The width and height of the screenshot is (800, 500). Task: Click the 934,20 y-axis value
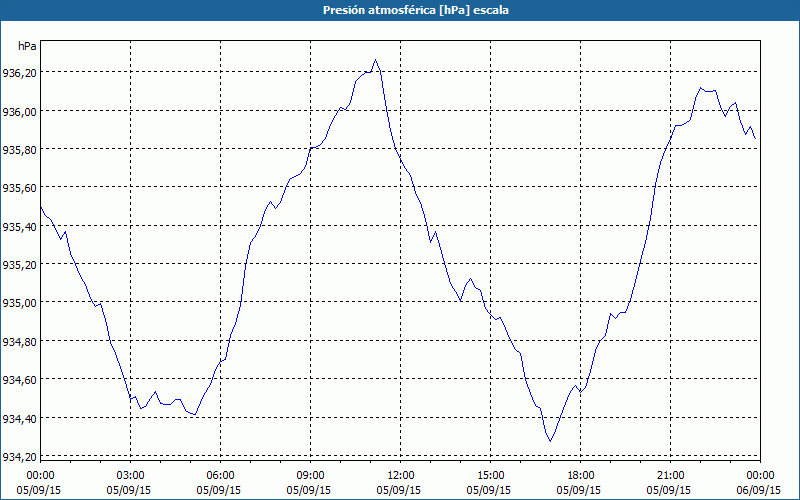pyautogui.click(x=18, y=457)
